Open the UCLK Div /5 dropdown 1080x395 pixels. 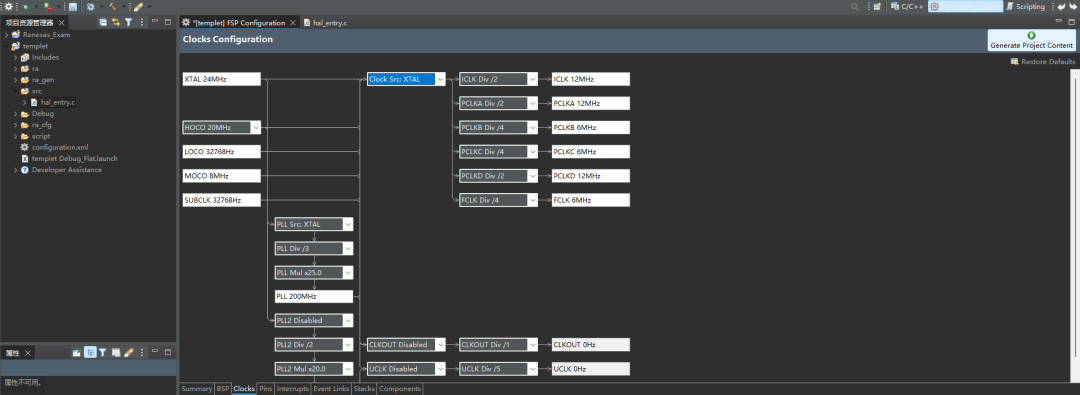point(532,369)
